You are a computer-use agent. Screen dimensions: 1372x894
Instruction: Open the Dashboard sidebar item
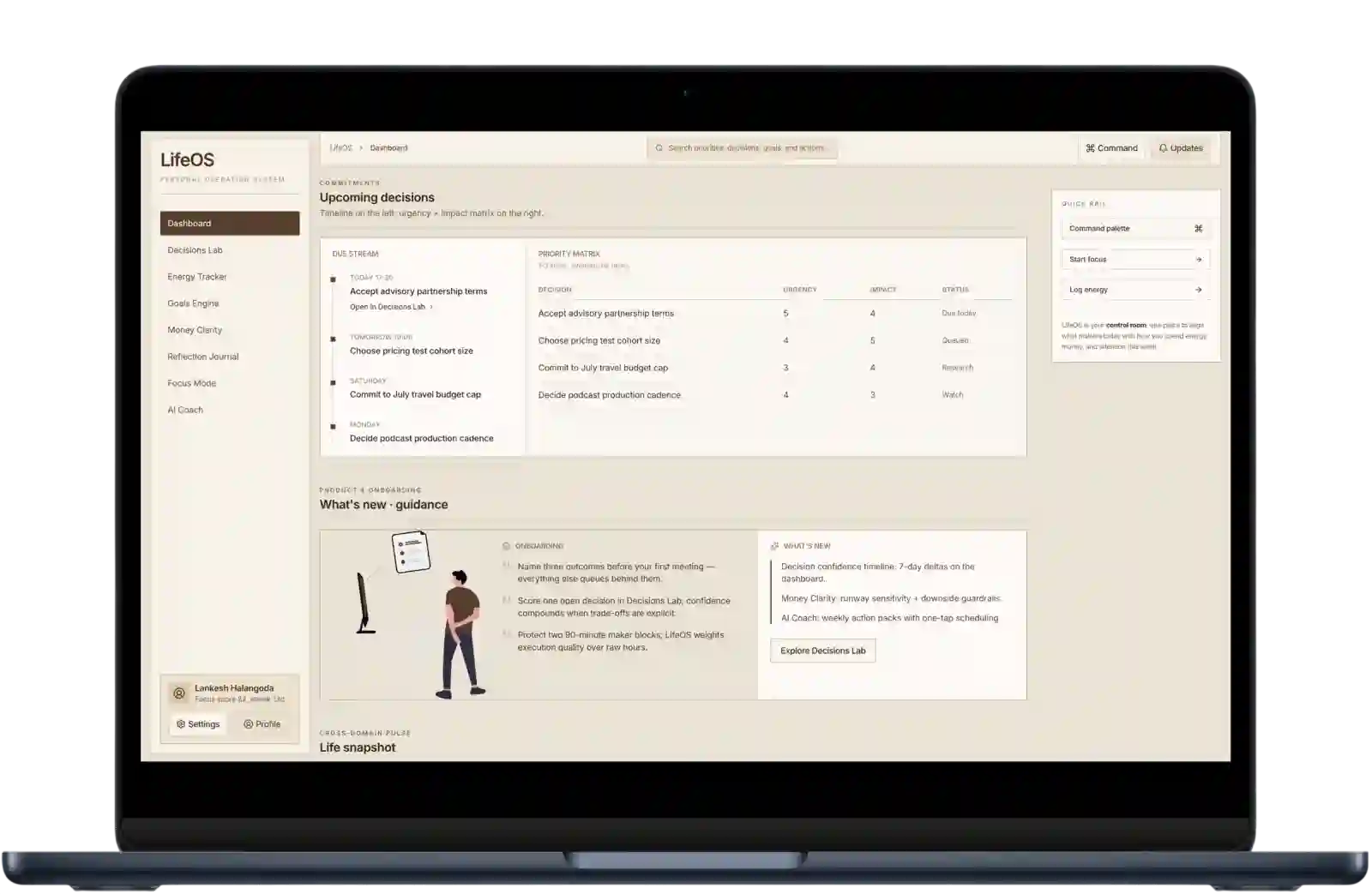229,223
